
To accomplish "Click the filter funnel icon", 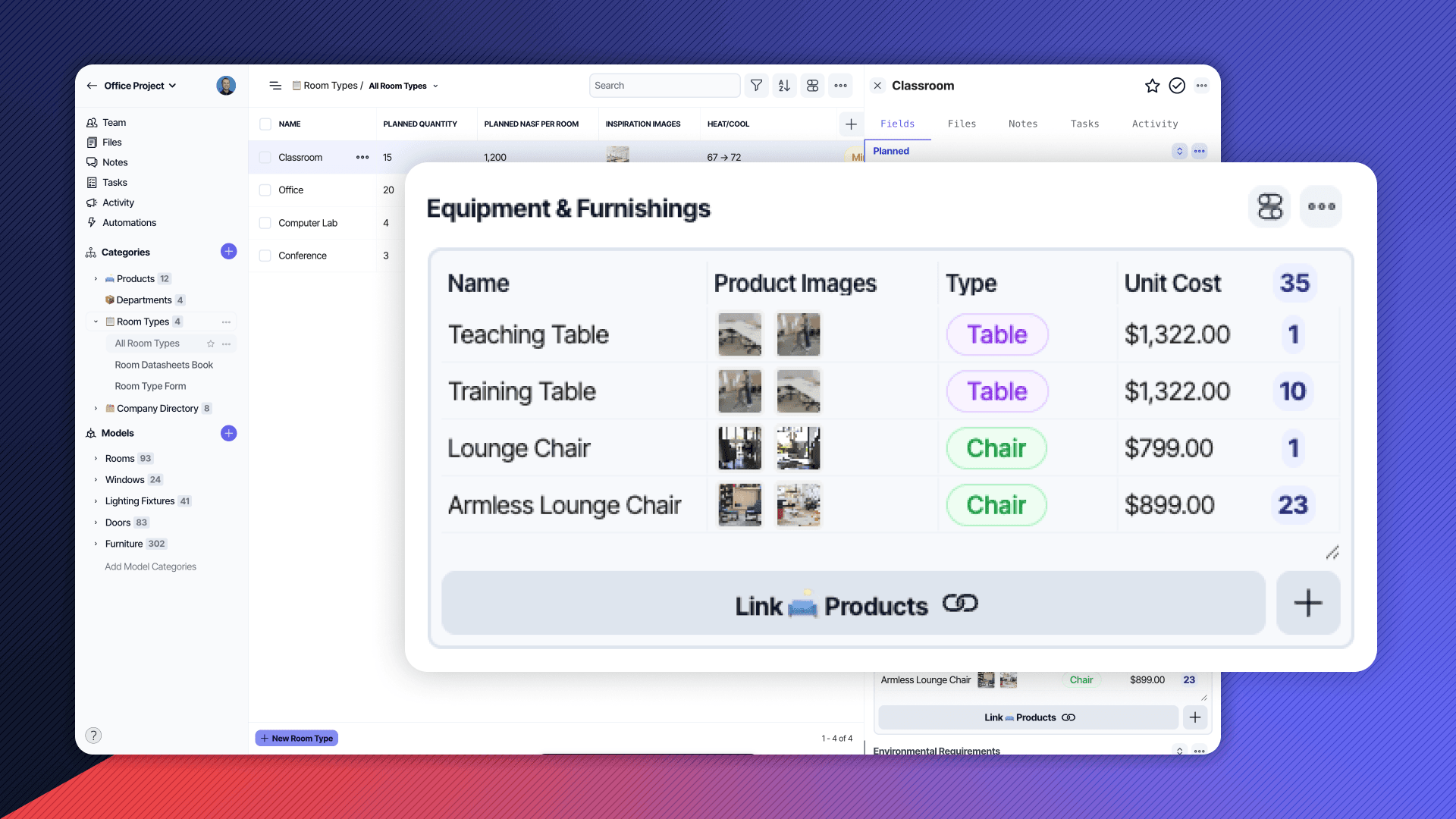I will 756,86.
